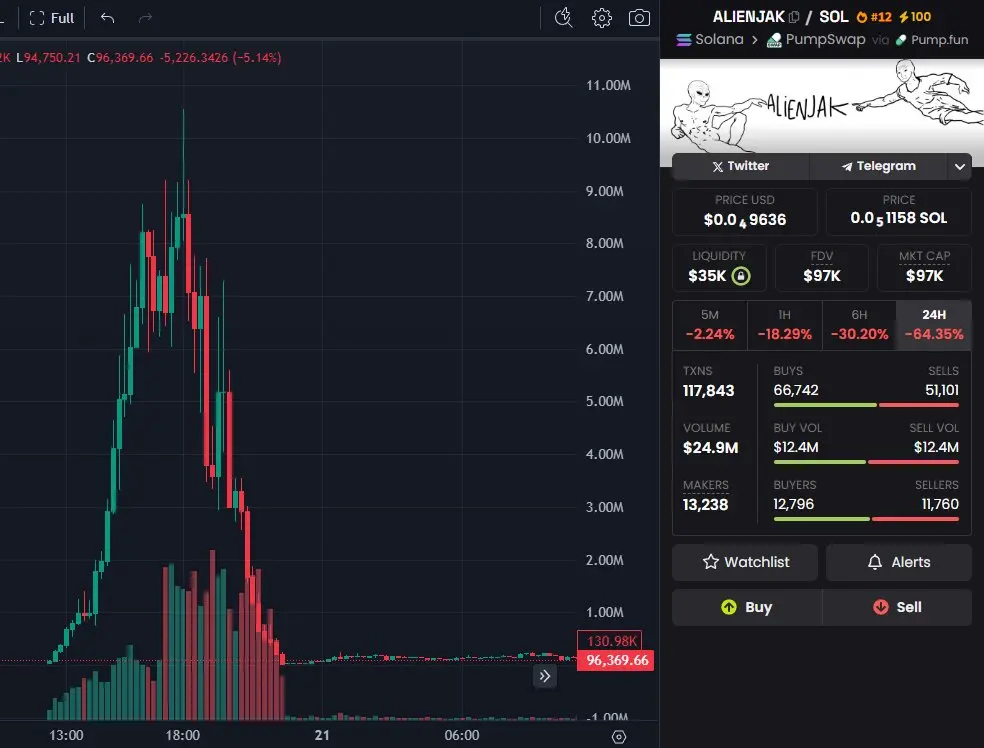Image resolution: width=984 pixels, height=748 pixels.
Task: Click the buyers versus sellers ratio bar
Action: (x=866, y=520)
